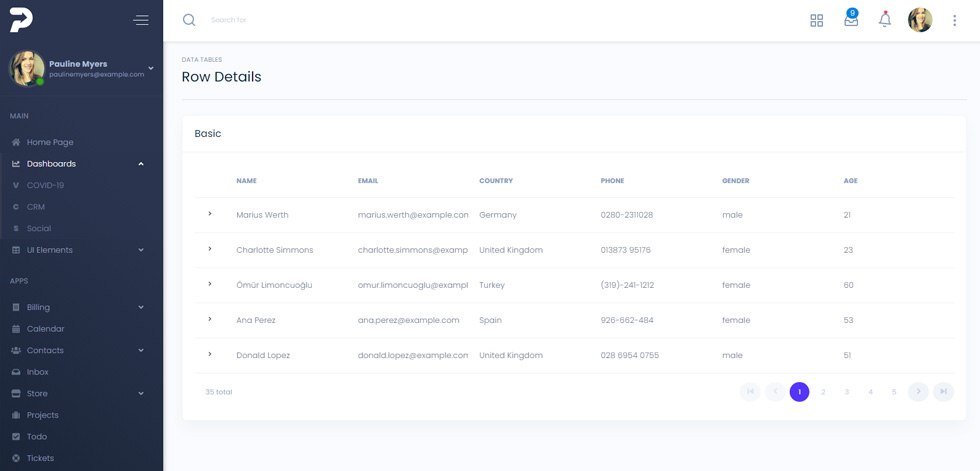Image resolution: width=980 pixels, height=471 pixels.
Task: Click the 'Turkey' country cell
Action: point(492,285)
